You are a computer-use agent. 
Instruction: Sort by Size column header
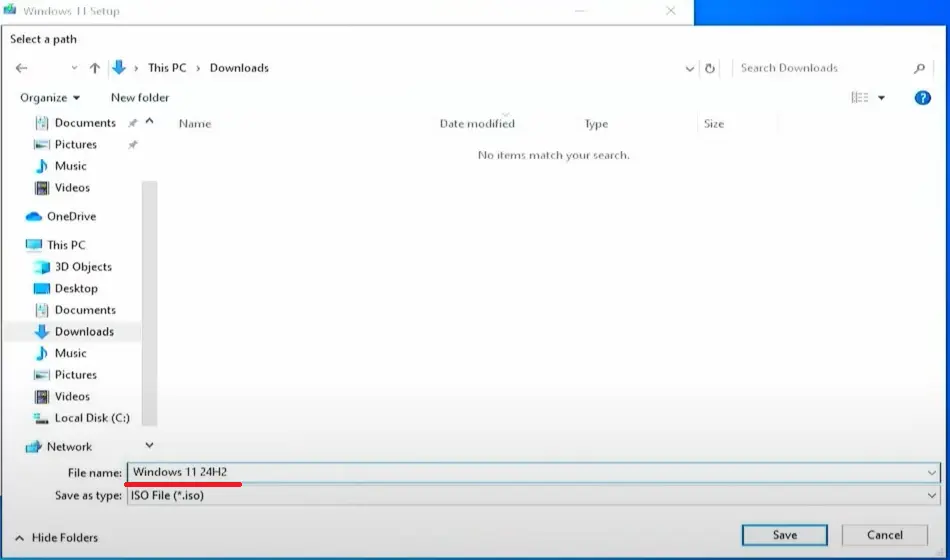713,124
